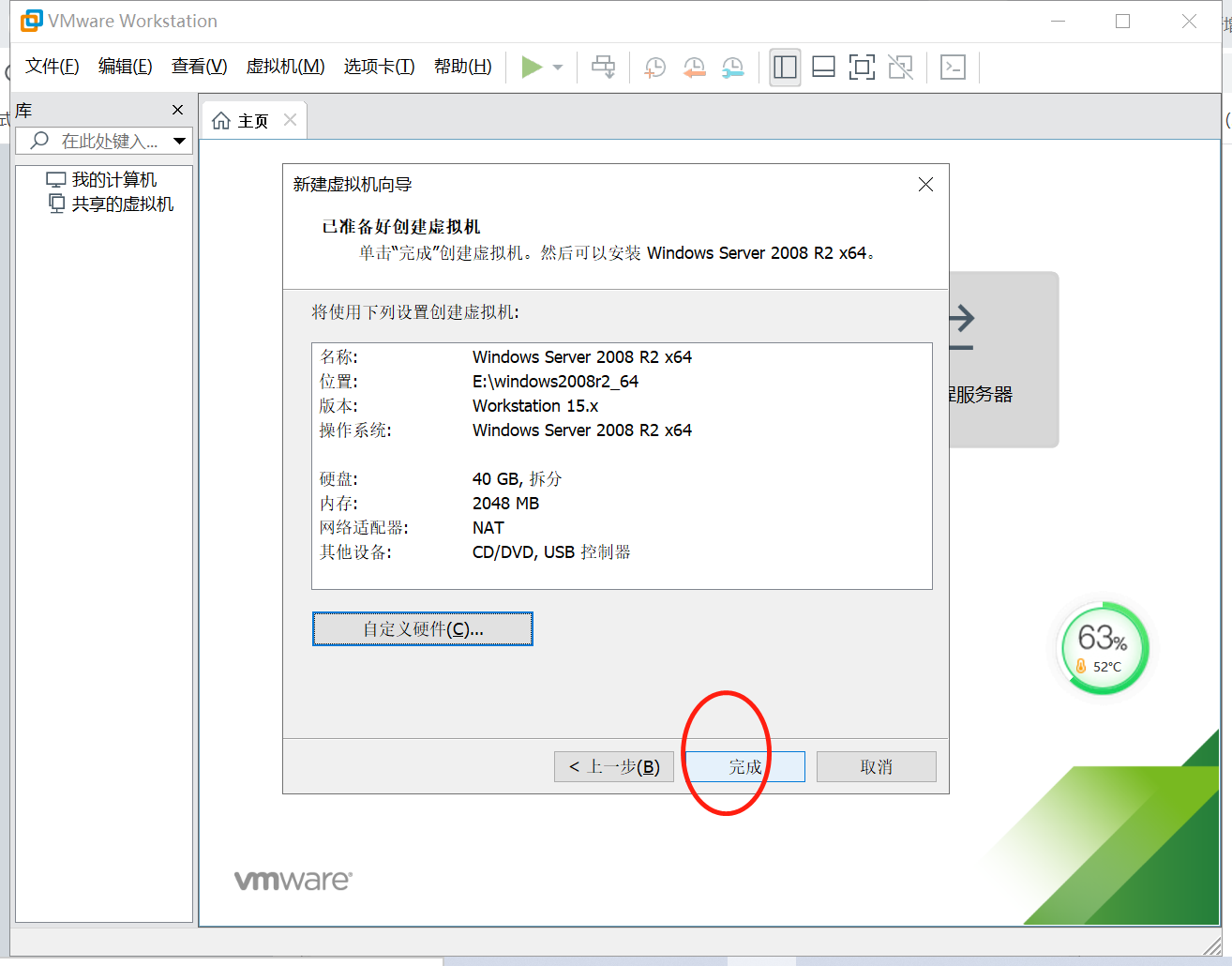This screenshot has width=1232, height=966.
Task: Close the 新建虚拟机向导 dialog
Action: 925,185
